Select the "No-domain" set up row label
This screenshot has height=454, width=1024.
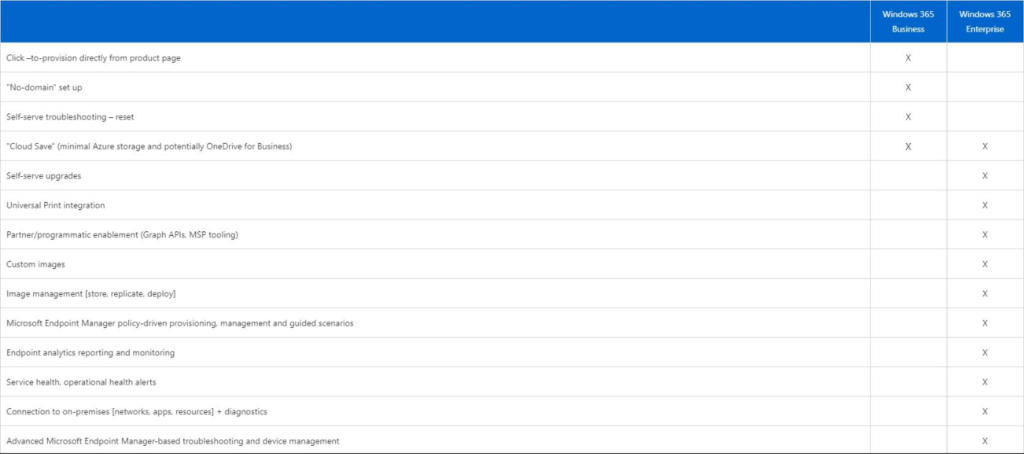pyautogui.click(x=44, y=87)
